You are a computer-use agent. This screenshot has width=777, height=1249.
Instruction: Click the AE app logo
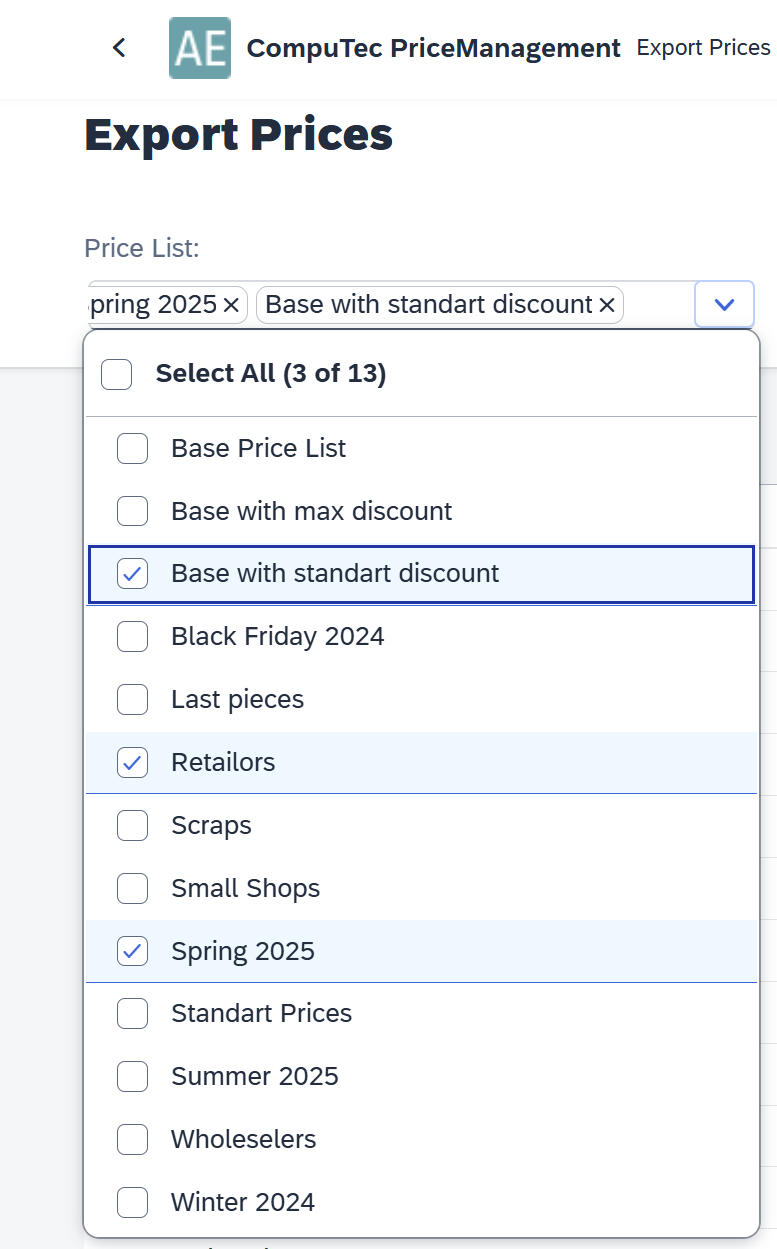tap(200, 47)
